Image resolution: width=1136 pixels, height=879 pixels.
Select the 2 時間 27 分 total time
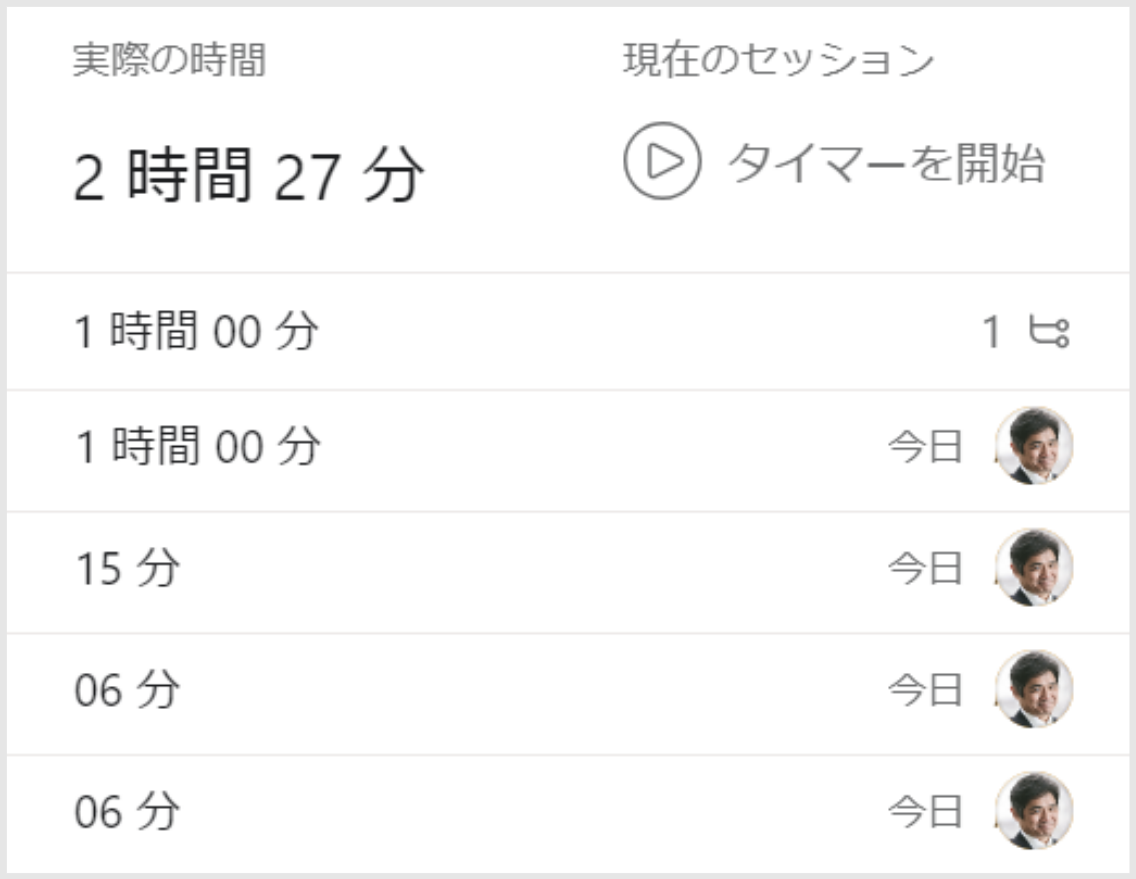tap(249, 175)
